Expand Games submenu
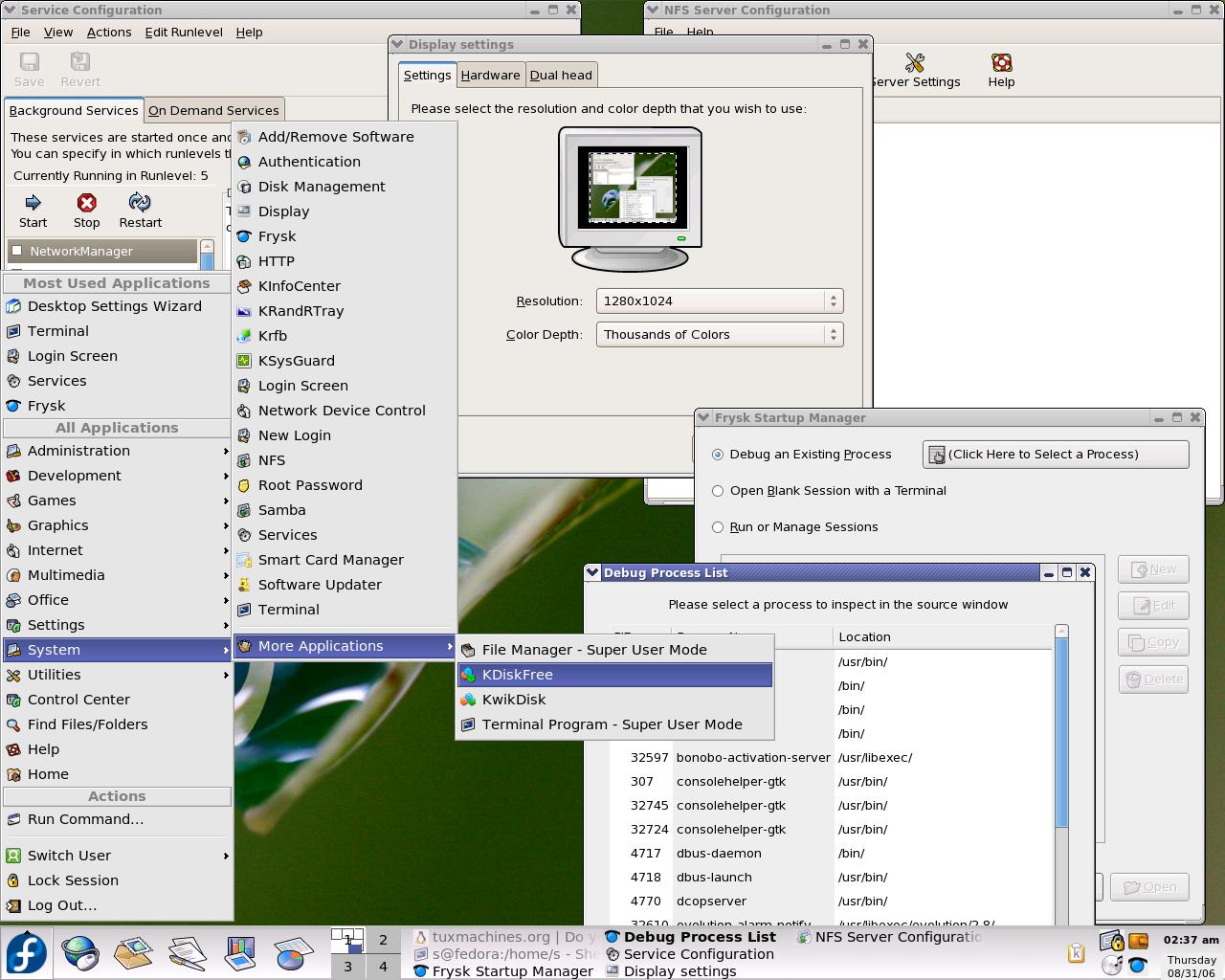The width and height of the screenshot is (1225, 980). (117, 501)
